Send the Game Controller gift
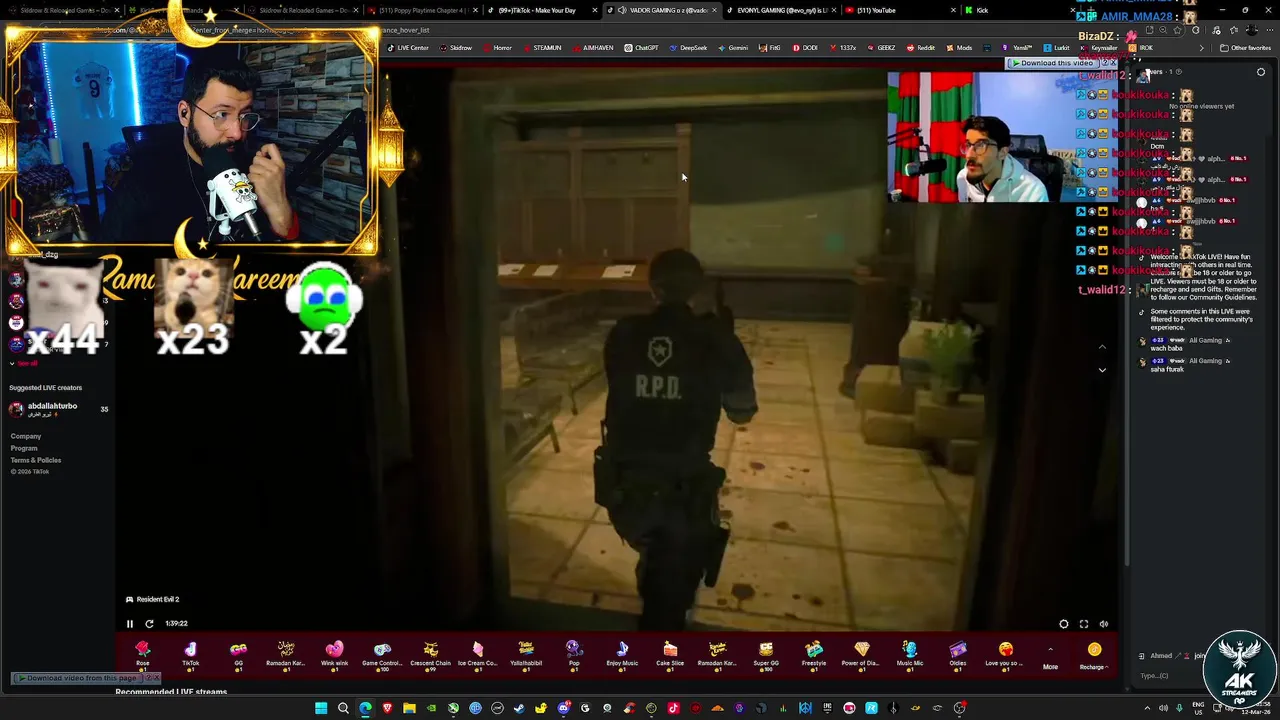1280x720 pixels. tap(382, 655)
